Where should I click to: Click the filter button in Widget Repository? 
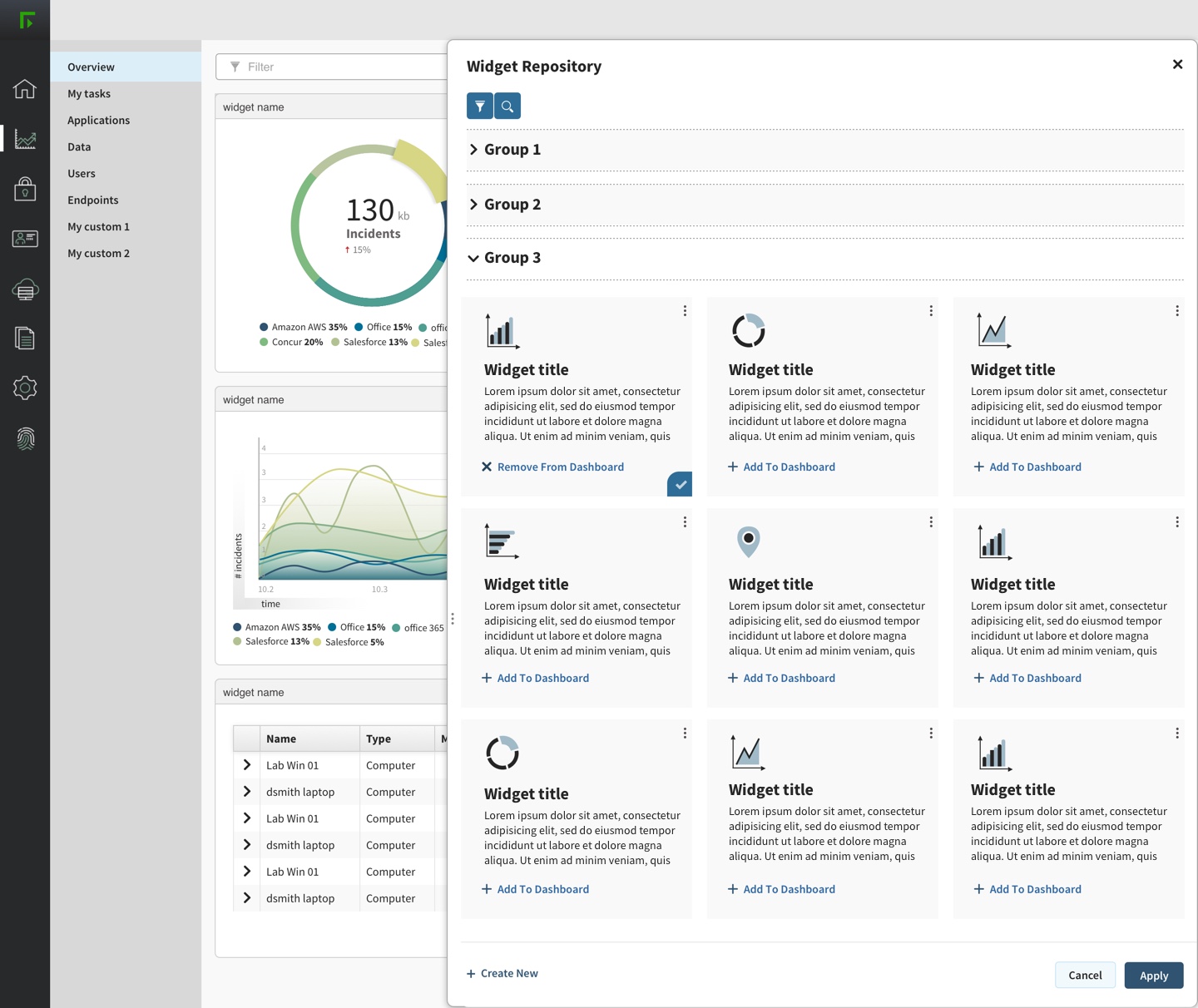480,106
